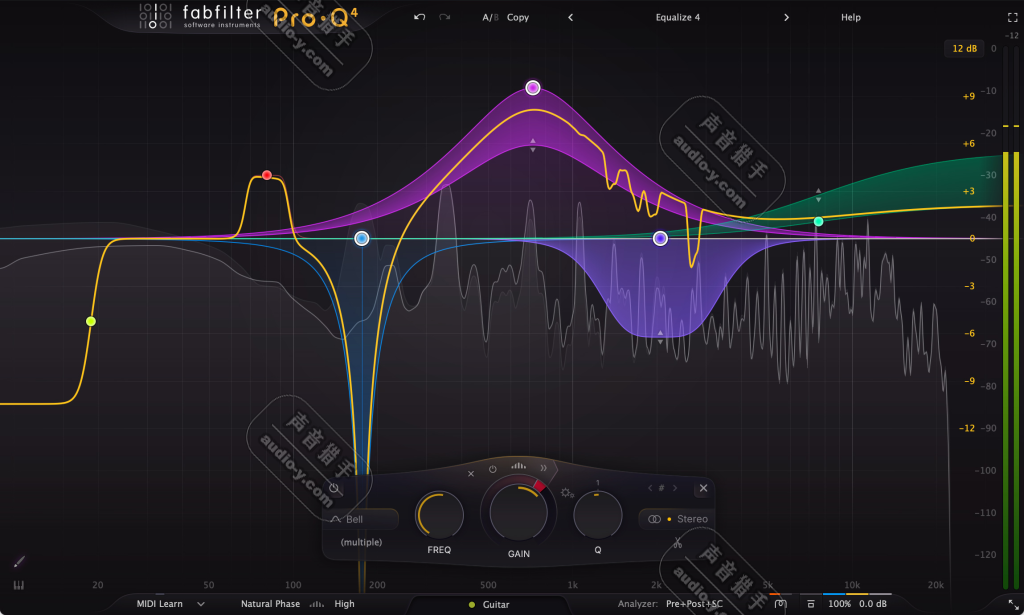This screenshot has height=615, width=1024.
Task: Open the Bell filter shape dropdown
Action: point(360,518)
